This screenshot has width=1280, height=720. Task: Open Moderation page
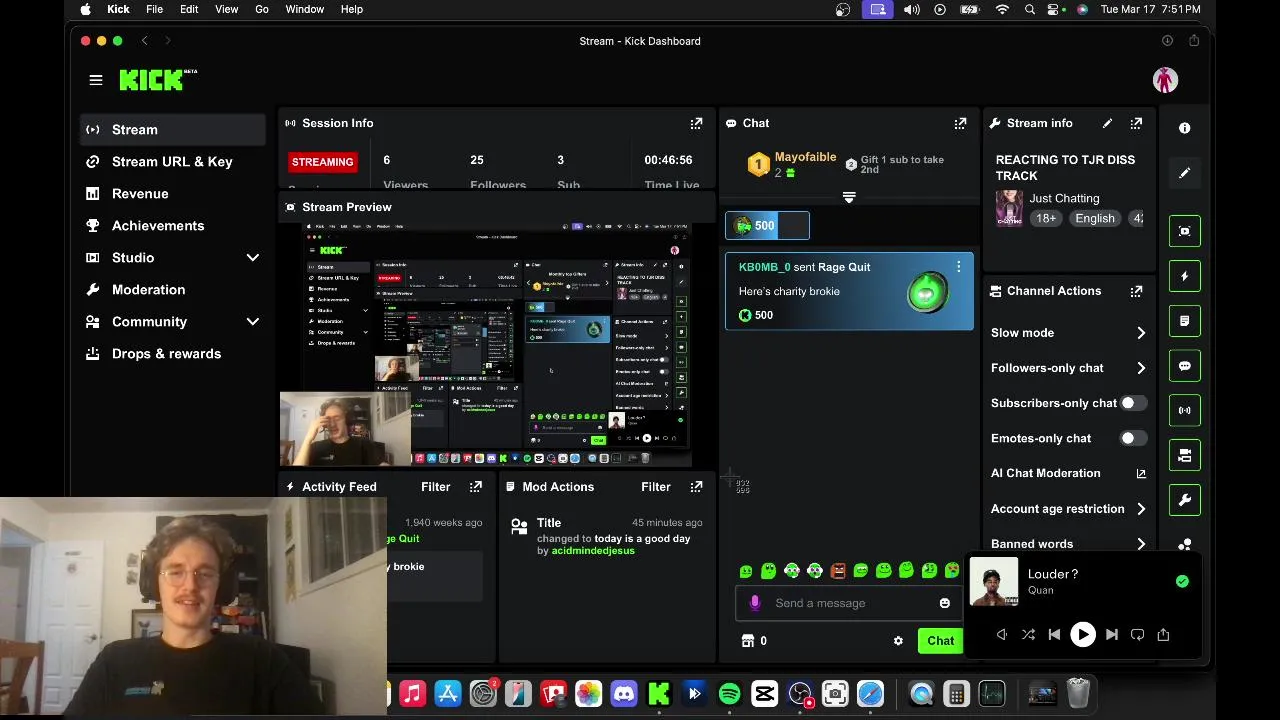click(x=173, y=290)
